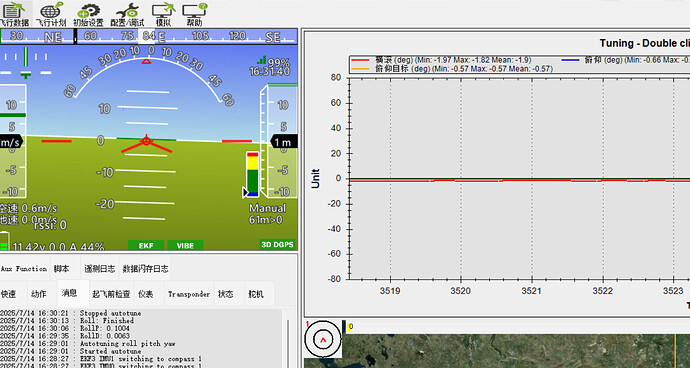Click the EKF status indicator on HUD

pyautogui.click(x=146, y=245)
